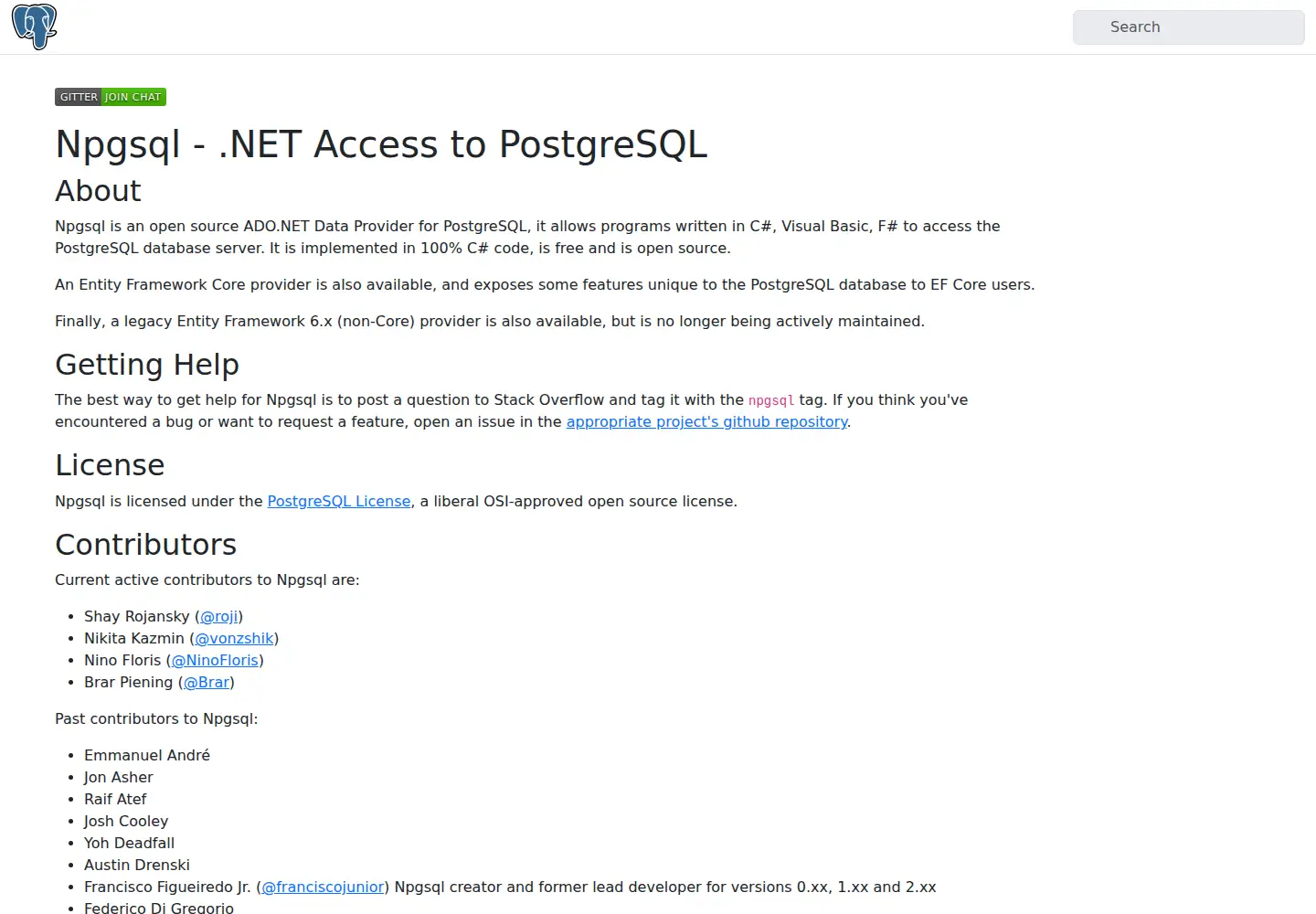
Task: Click the Npgsql - .NET Access to PostgreSQL heading
Action: click(381, 144)
